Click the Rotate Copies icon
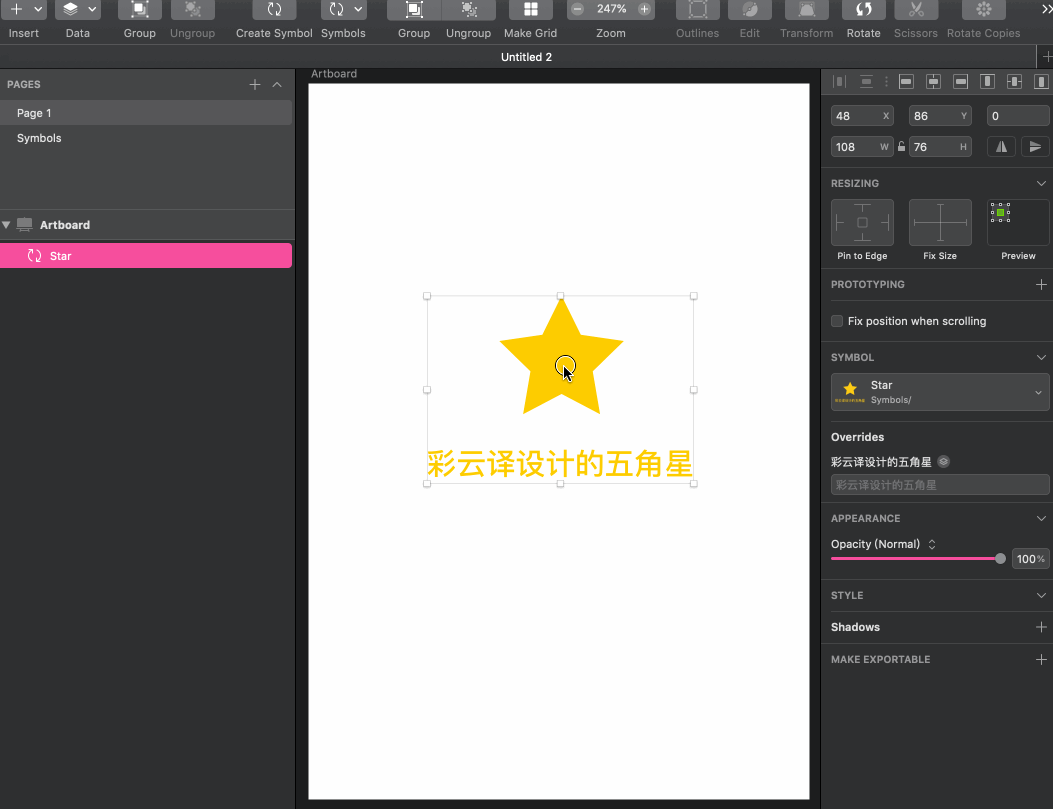The height and width of the screenshot is (809, 1053). (x=983, y=10)
